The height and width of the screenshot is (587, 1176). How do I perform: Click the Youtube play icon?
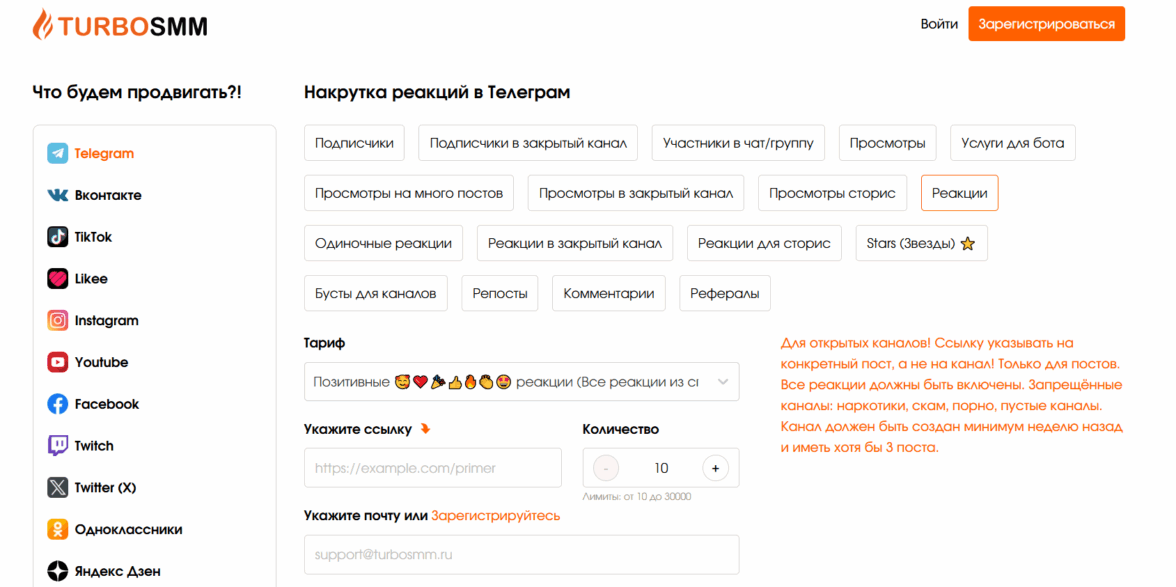click(58, 362)
